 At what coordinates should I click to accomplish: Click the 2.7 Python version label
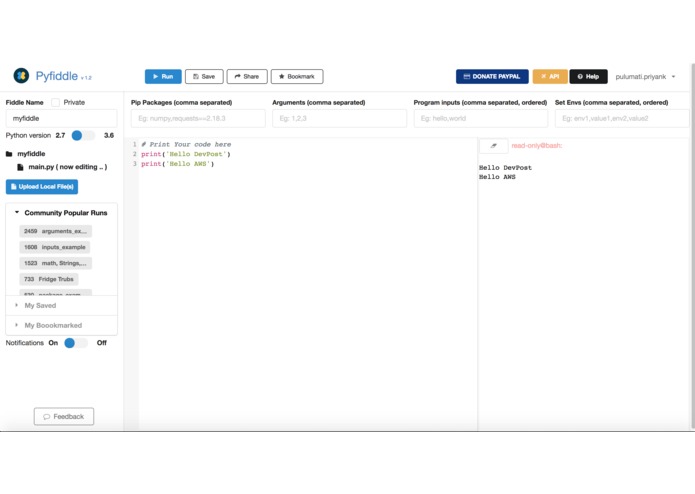pyautogui.click(x=60, y=135)
